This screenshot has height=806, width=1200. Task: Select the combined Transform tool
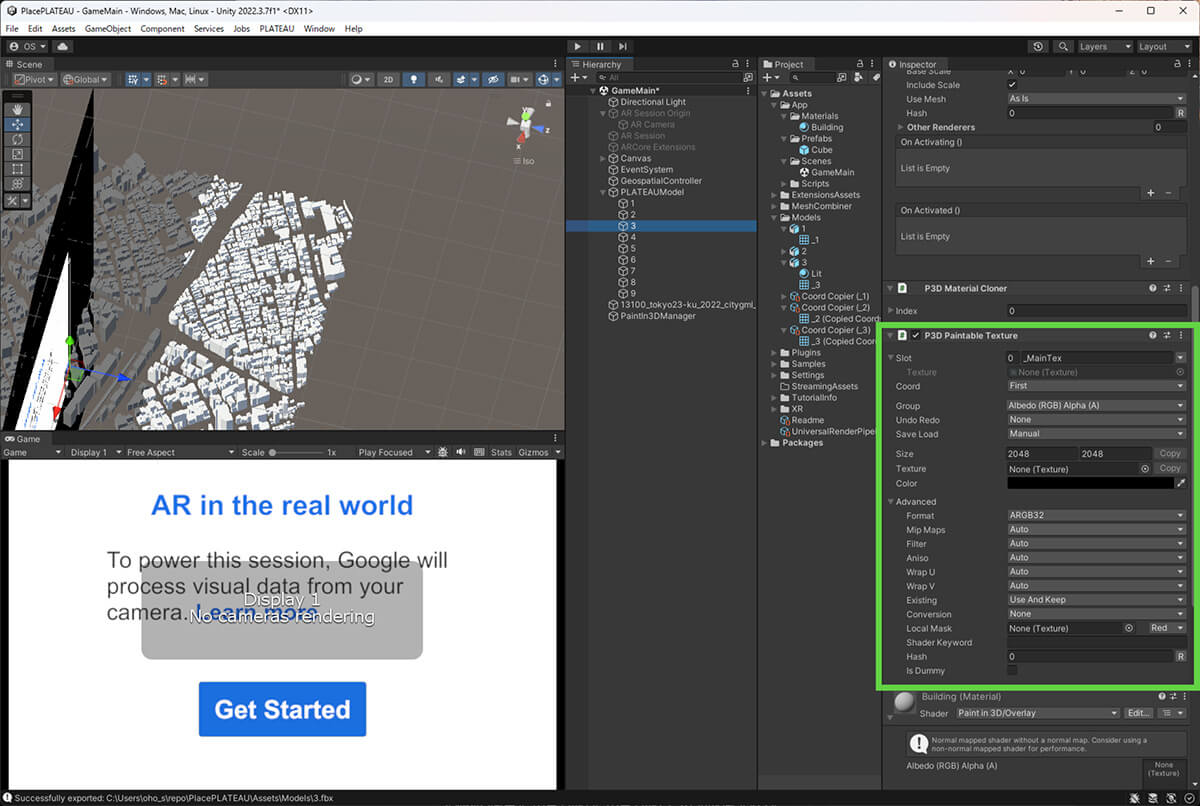pyautogui.click(x=17, y=185)
